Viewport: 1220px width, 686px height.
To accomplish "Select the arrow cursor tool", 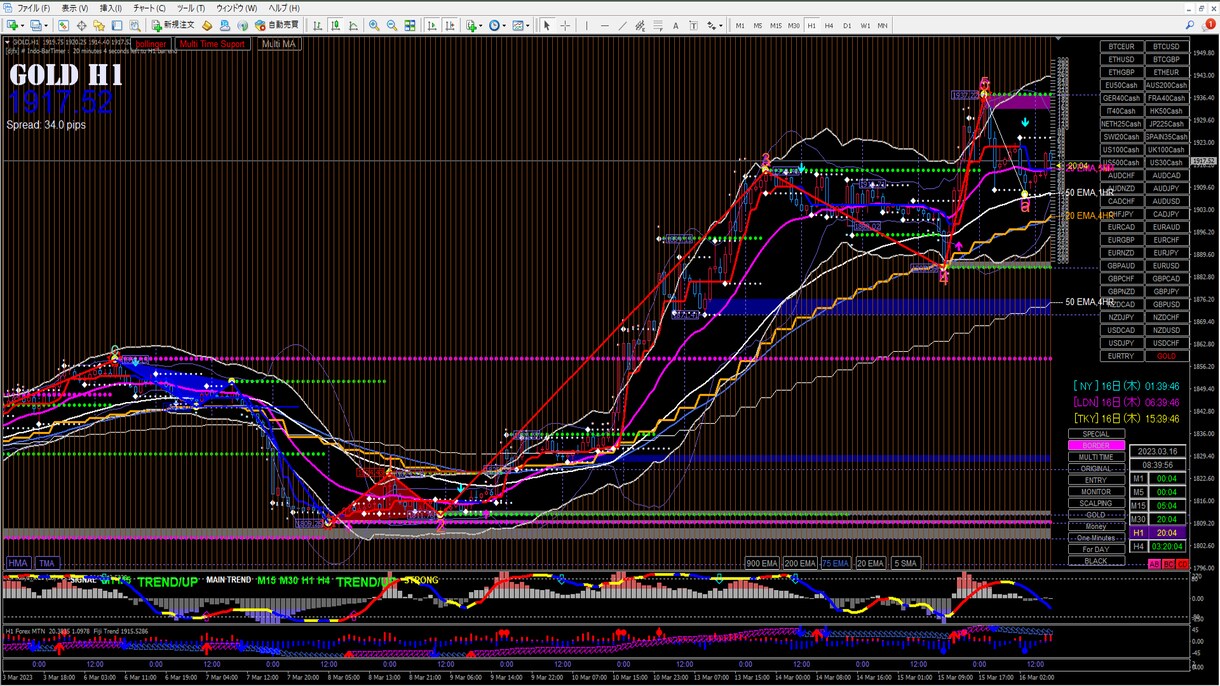I will pos(546,25).
